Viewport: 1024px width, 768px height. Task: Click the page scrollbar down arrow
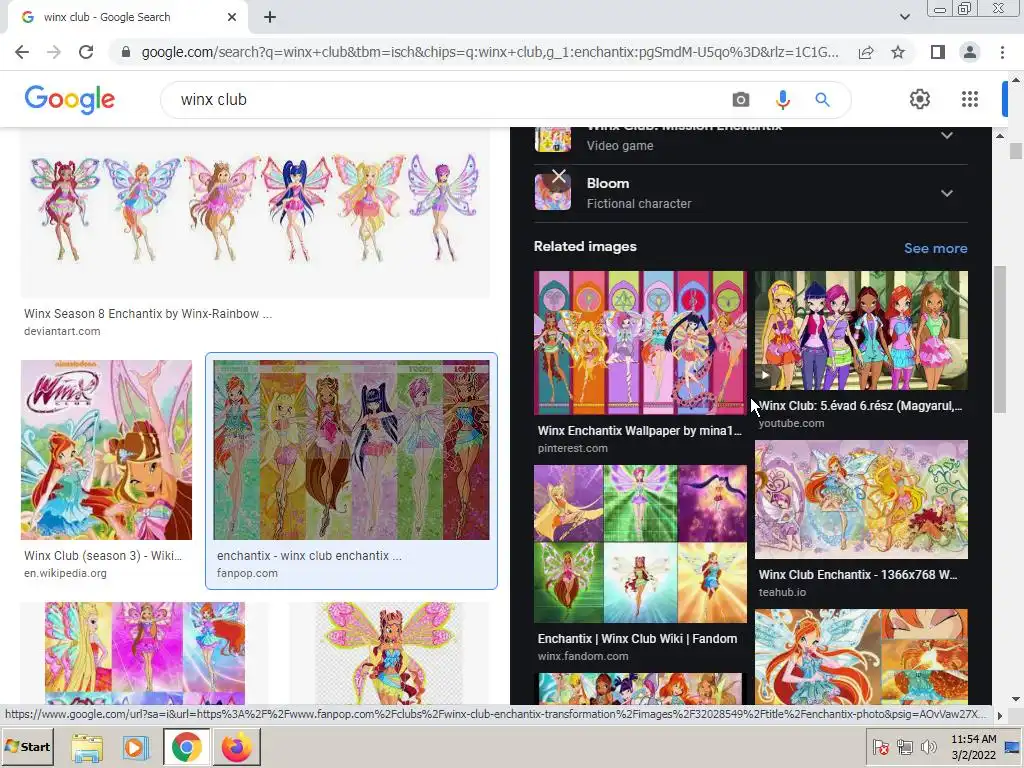1016,699
